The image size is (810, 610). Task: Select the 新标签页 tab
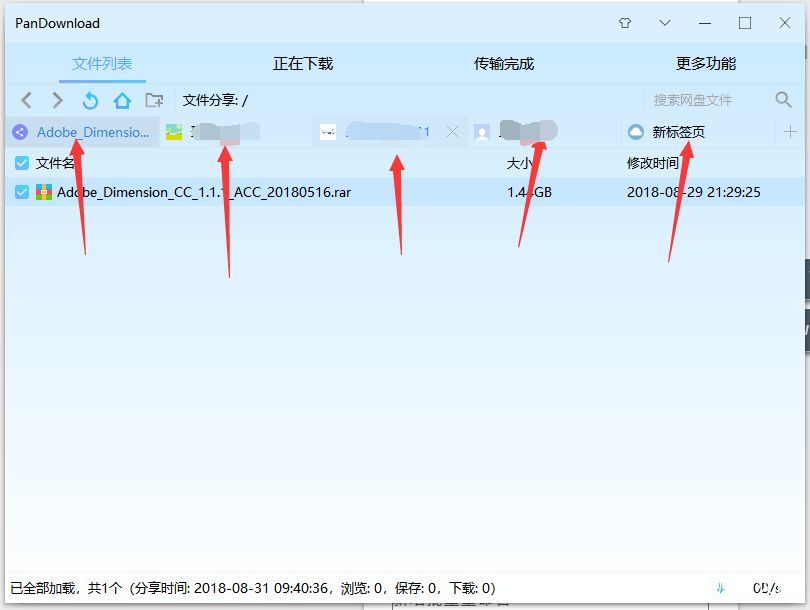pyautogui.click(x=698, y=132)
